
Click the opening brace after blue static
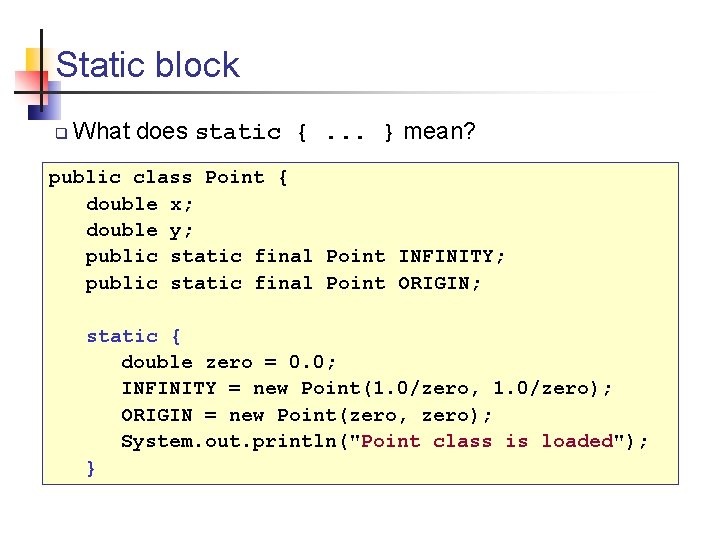177,336
